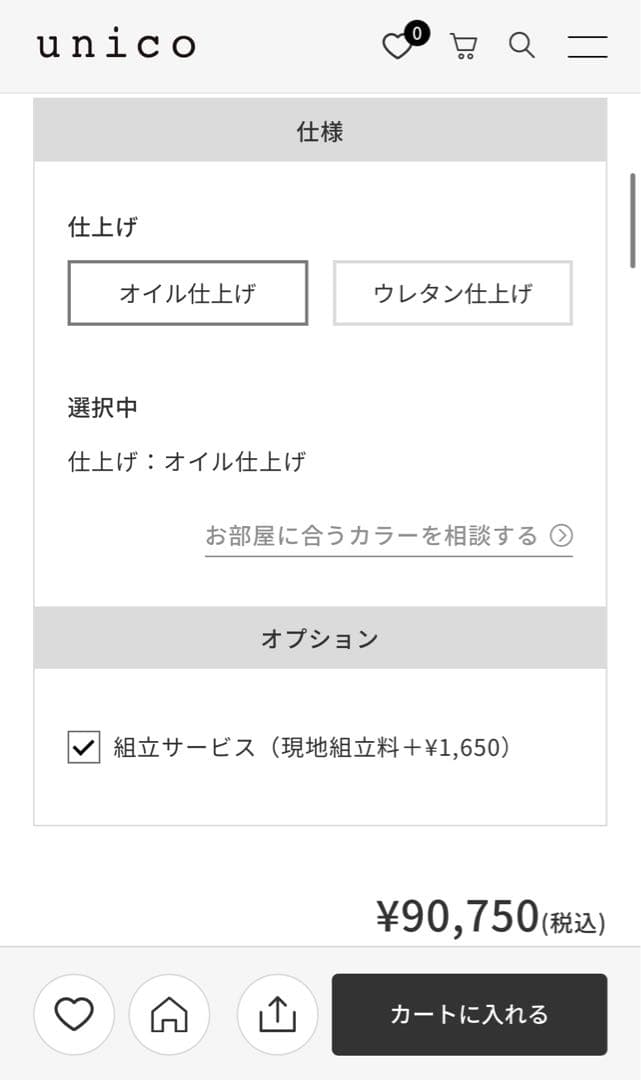Reselect the オイル仕上げ finish option
641x1080 pixels.
click(186, 293)
